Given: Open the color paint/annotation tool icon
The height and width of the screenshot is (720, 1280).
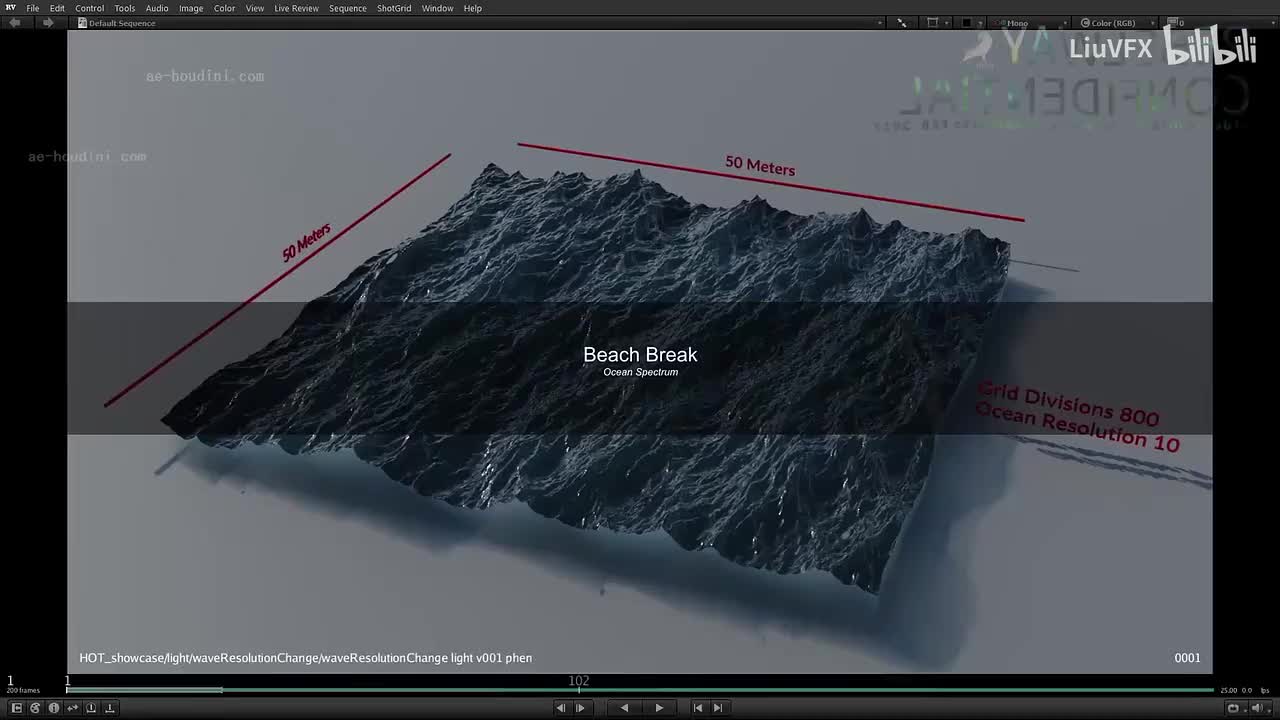Looking at the screenshot, I should (35, 708).
